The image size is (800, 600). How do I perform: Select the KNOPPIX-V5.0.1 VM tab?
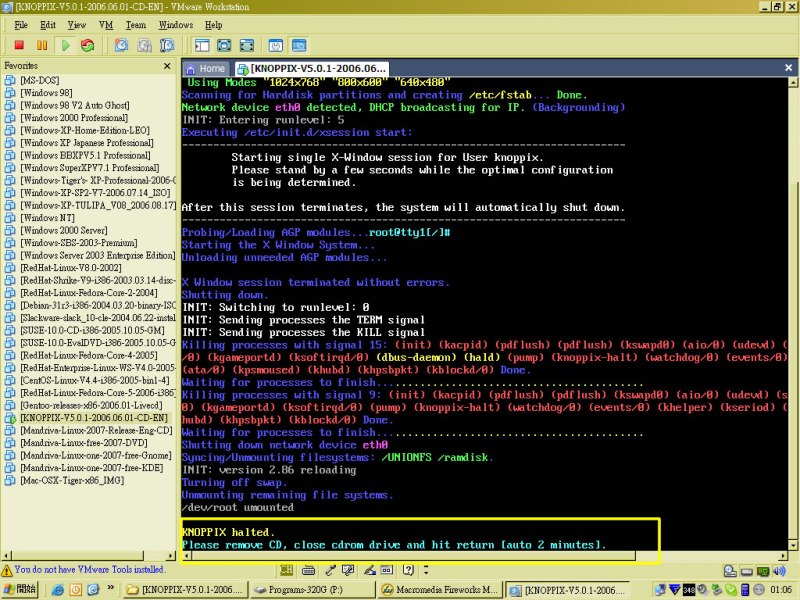[x=312, y=68]
